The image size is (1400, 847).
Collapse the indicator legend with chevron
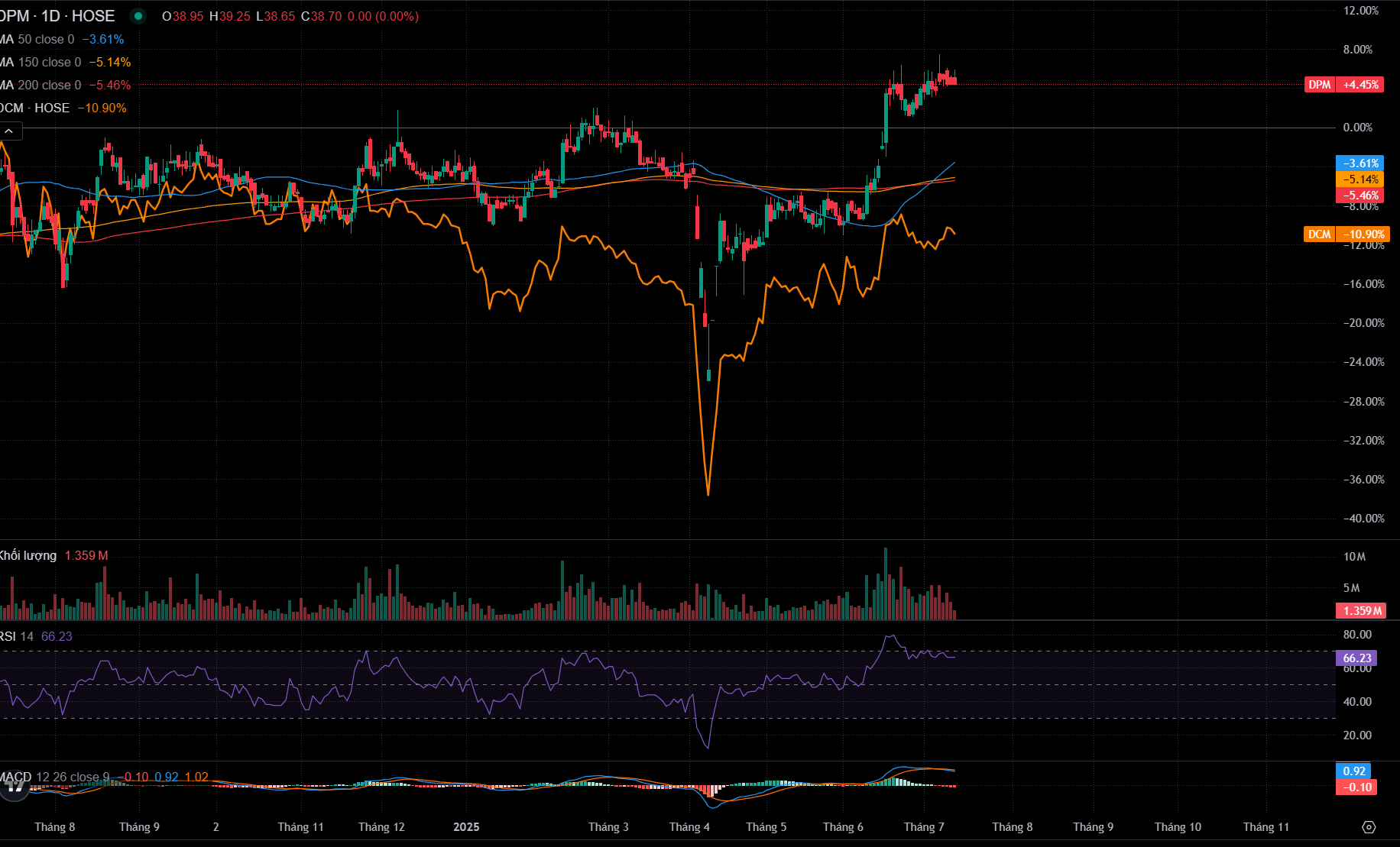click(9, 131)
